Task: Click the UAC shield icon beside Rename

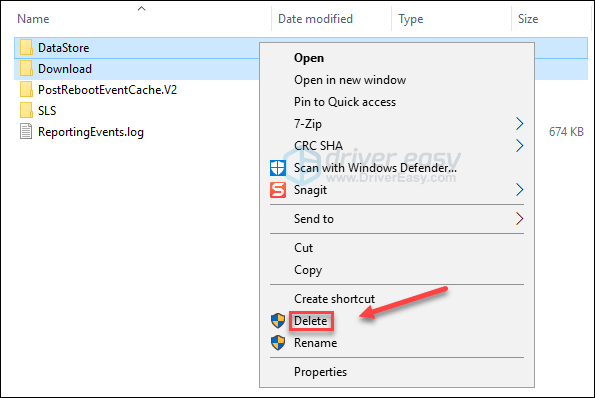Action: coord(278,343)
